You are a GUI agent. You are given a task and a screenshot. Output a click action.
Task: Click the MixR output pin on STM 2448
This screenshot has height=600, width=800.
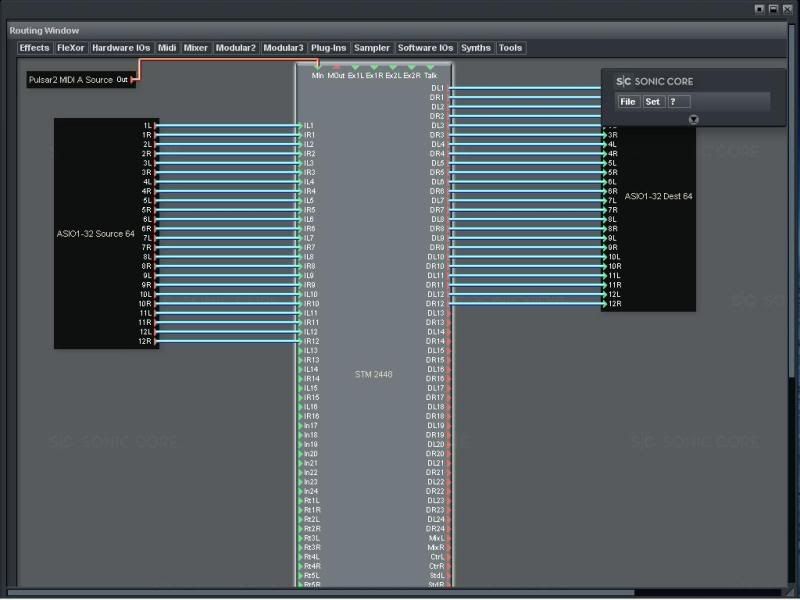448,547
